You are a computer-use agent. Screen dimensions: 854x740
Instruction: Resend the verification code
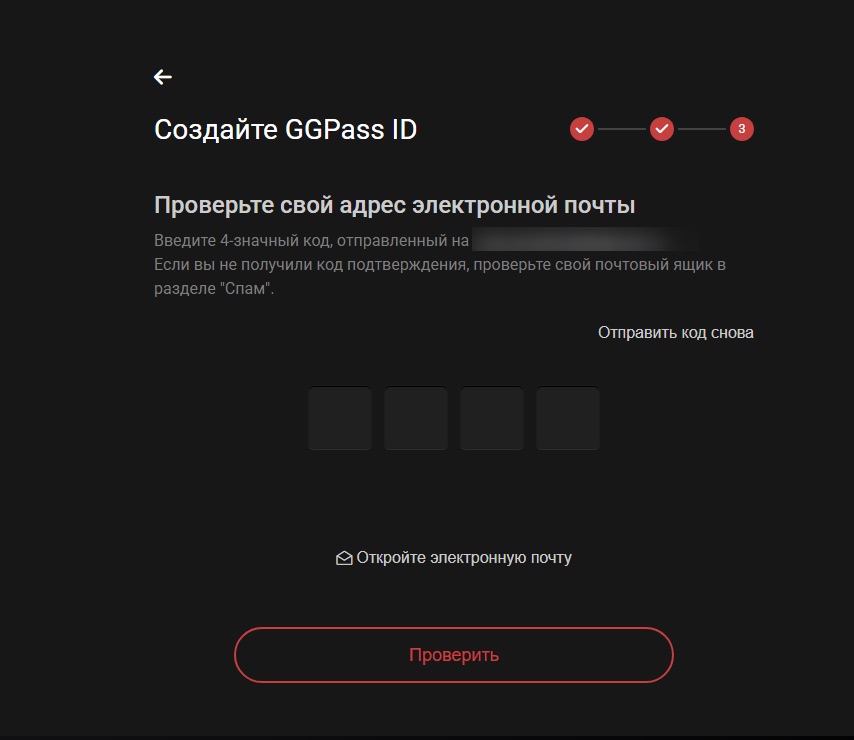(675, 332)
